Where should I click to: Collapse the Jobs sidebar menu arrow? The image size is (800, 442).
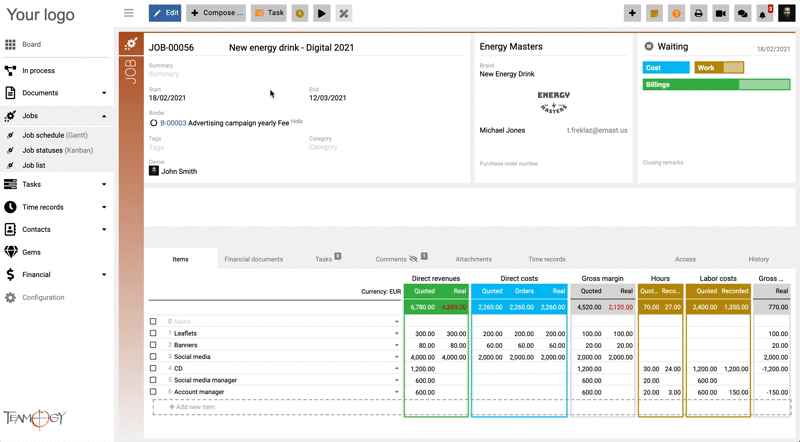(104, 116)
